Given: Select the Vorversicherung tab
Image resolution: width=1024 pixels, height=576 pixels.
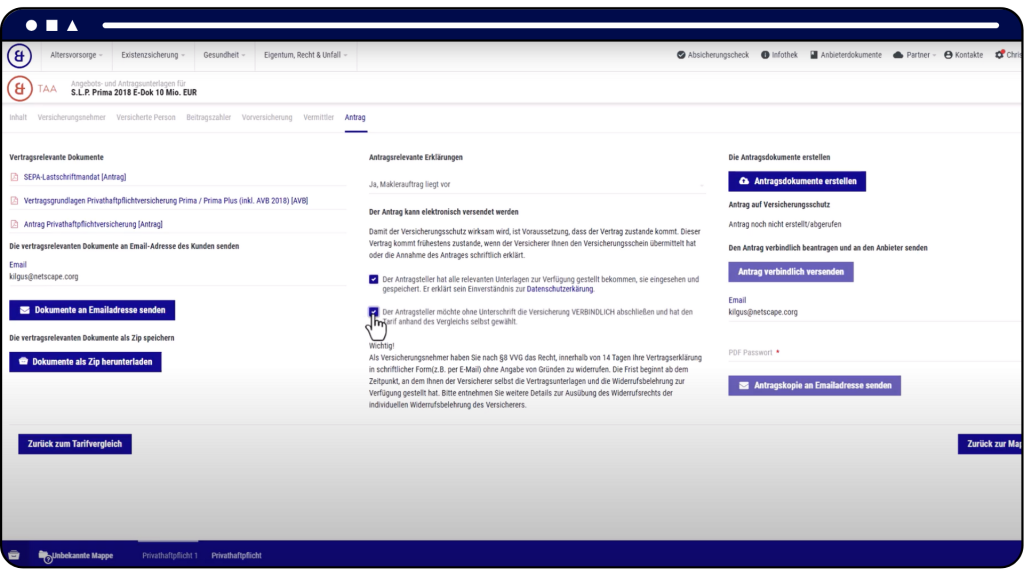Looking at the screenshot, I should (x=266, y=117).
